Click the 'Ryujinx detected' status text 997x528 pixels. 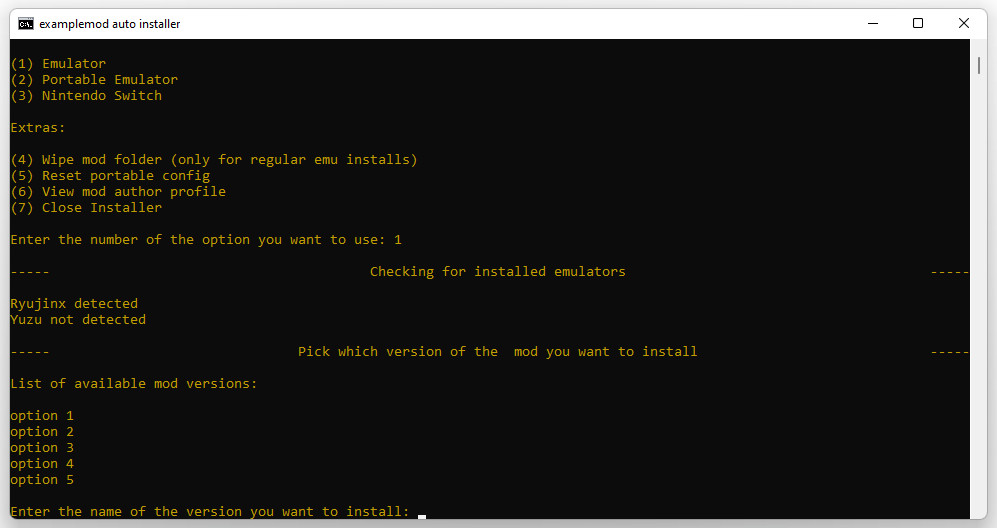74,304
